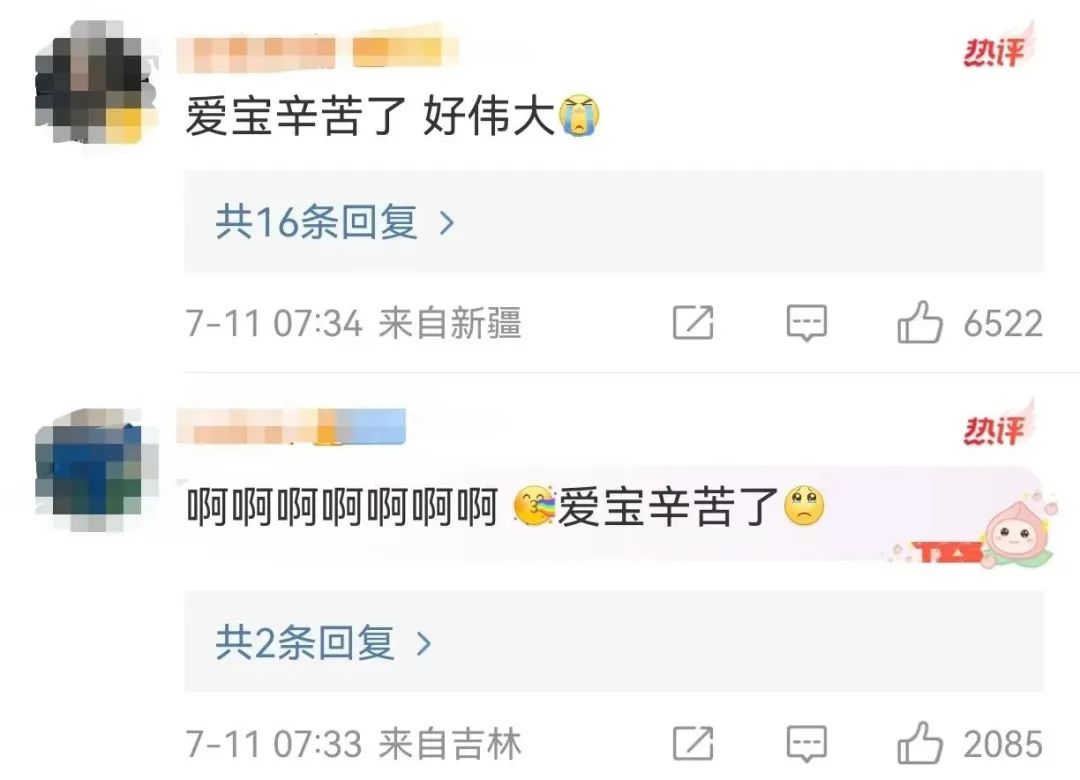Tap the hot comment badge on second comment
Image resolution: width=1080 pixels, height=780 pixels.
point(997,425)
